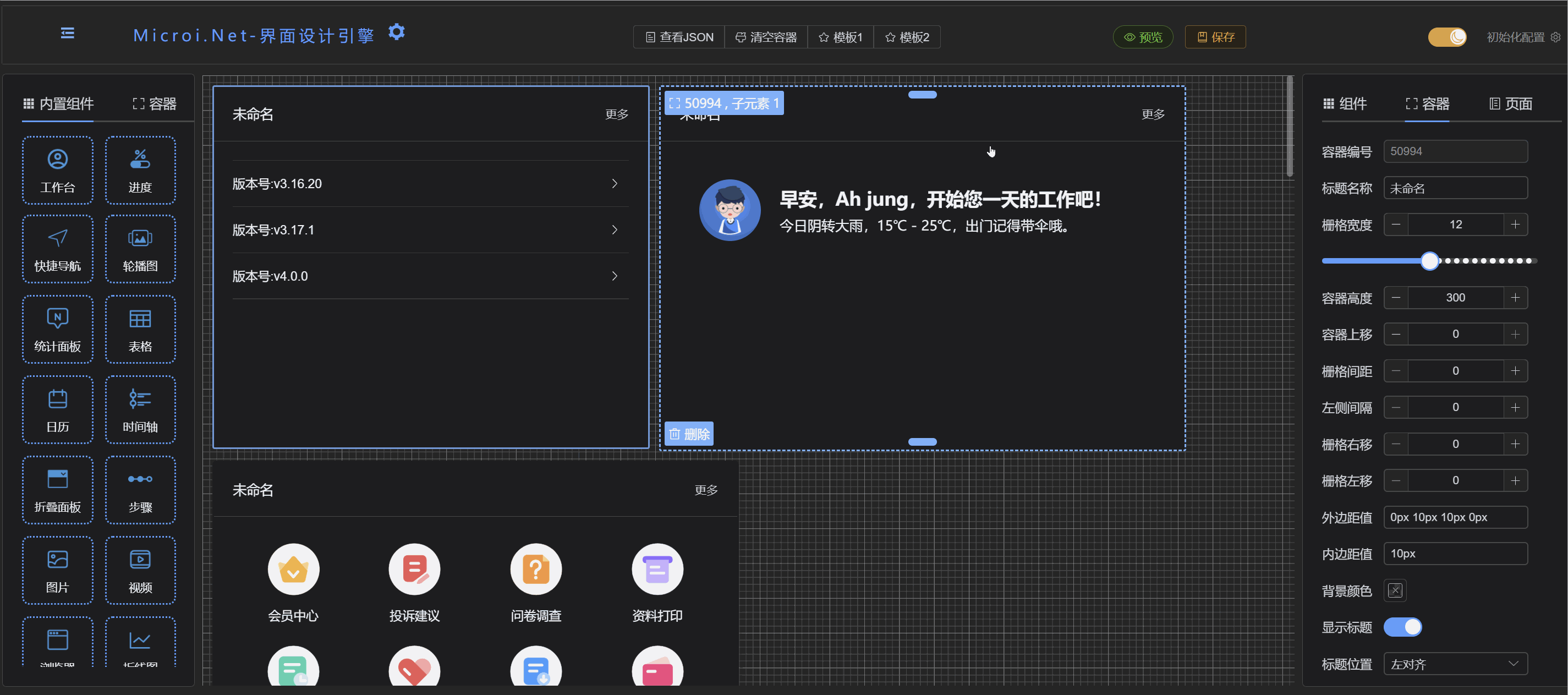Click the 保存 save button
The width and height of the screenshot is (1568, 695).
tap(1215, 36)
